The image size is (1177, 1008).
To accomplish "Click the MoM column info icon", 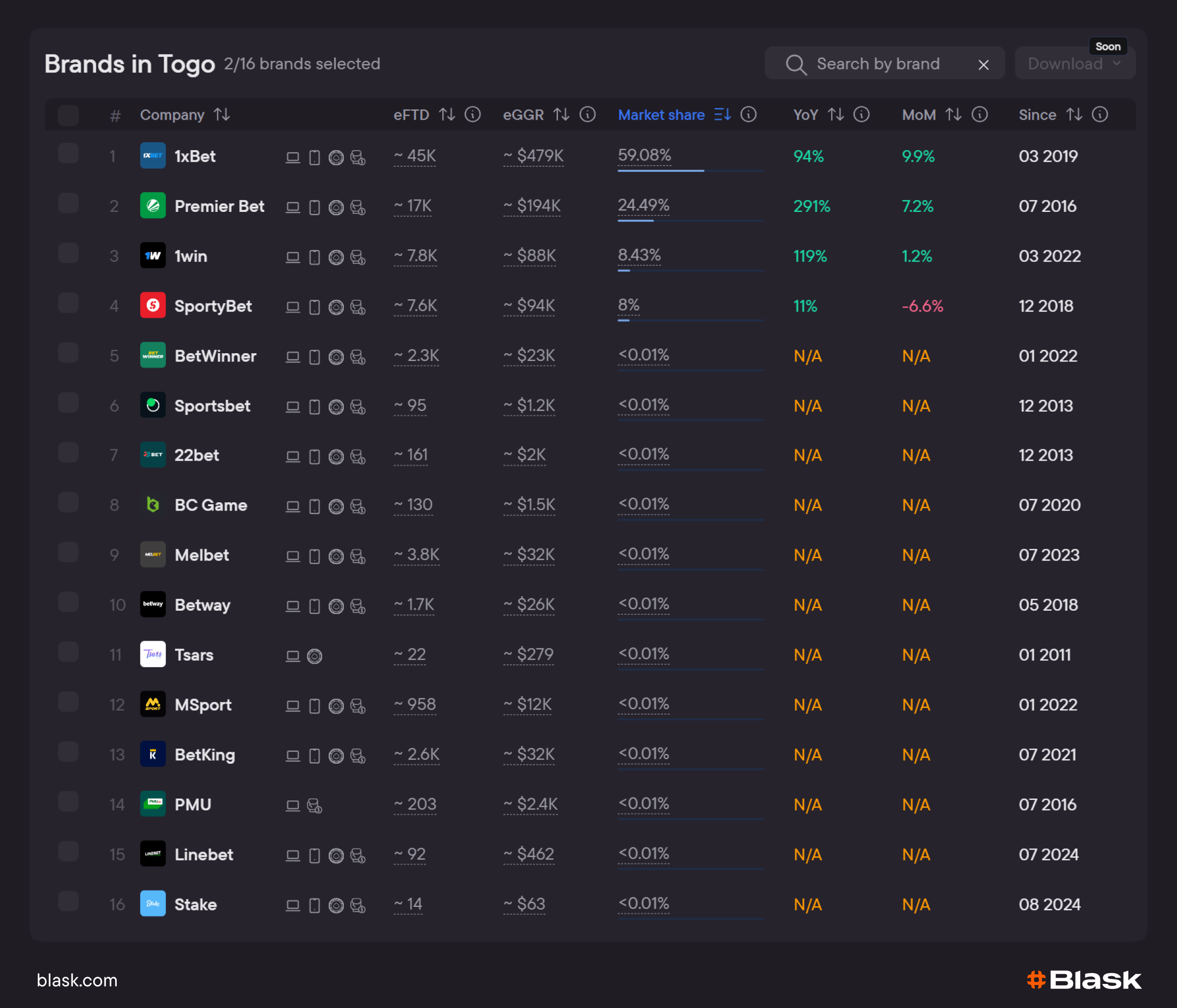I will (979, 115).
